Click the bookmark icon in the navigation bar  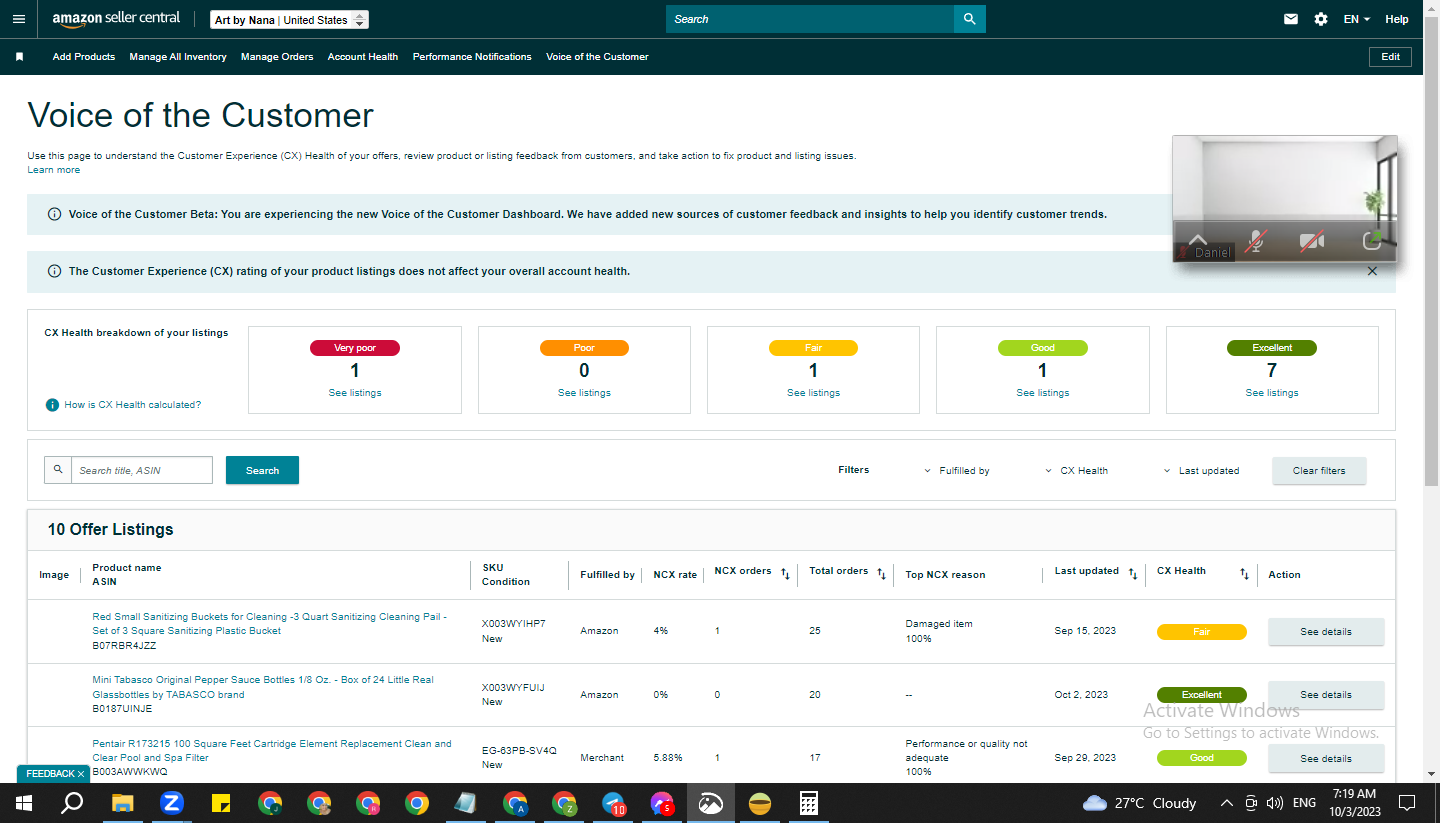coord(19,57)
